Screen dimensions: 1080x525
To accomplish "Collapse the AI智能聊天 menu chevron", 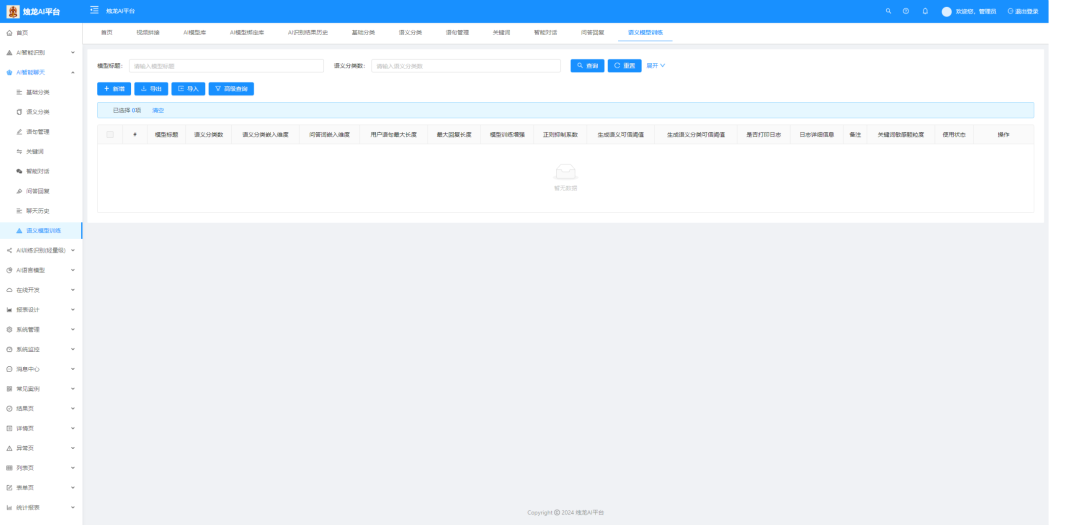I will coord(73,72).
